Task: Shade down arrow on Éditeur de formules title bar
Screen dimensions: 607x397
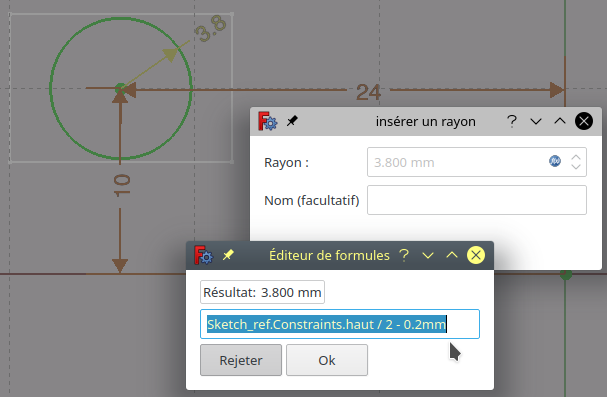Action: point(428,255)
